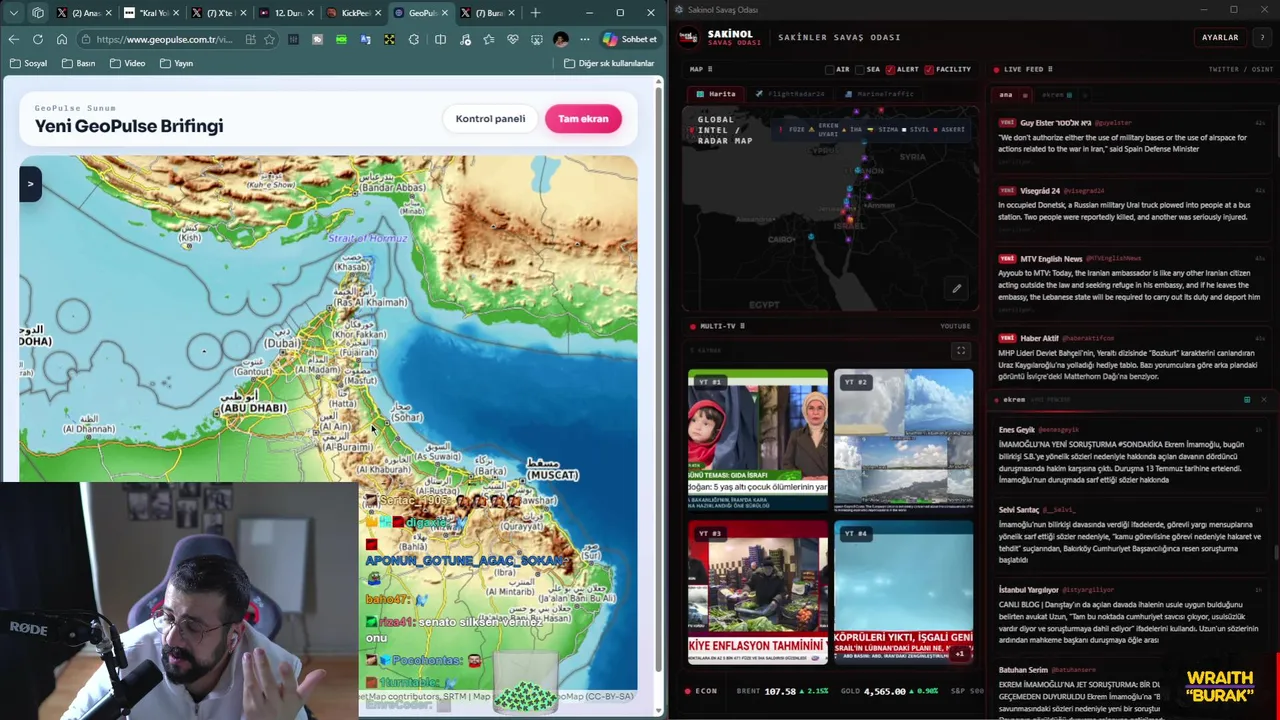The height and width of the screenshot is (720, 1280).
Task: Click the question mark help button
Action: click(x=1262, y=38)
